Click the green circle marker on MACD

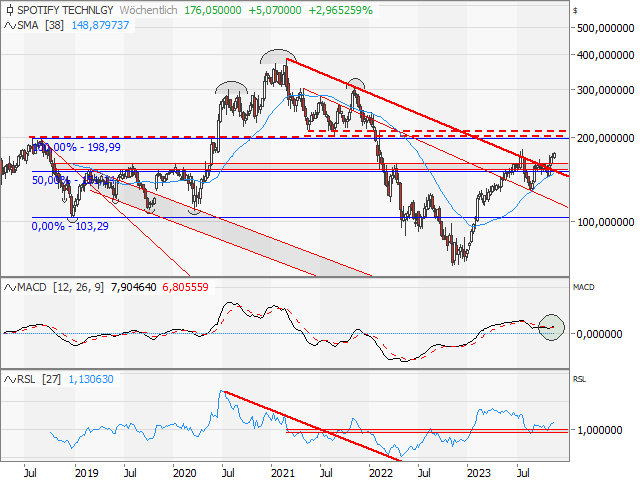click(x=551, y=327)
